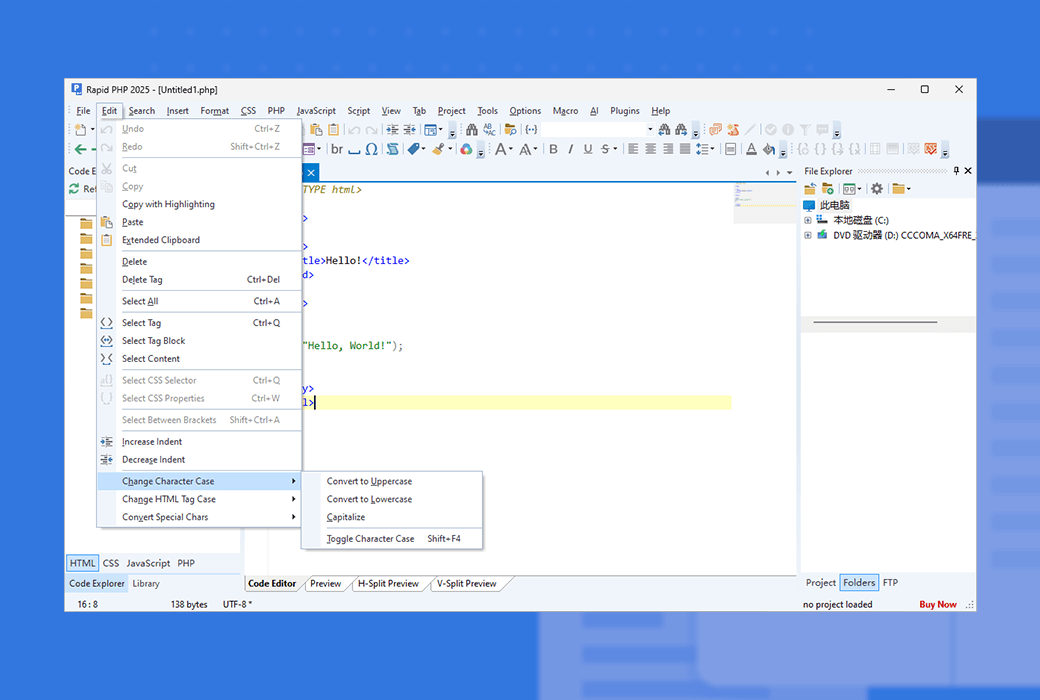The height and width of the screenshot is (700, 1040).
Task: Click the Find binoculars icon
Action: pos(472,129)
